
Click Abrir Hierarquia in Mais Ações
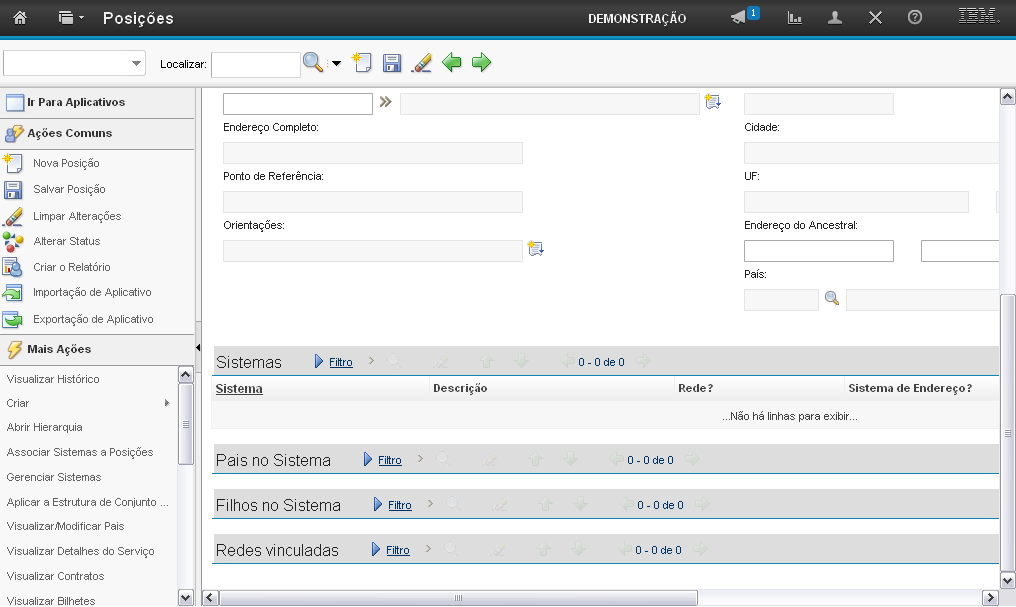click(44, 427)
